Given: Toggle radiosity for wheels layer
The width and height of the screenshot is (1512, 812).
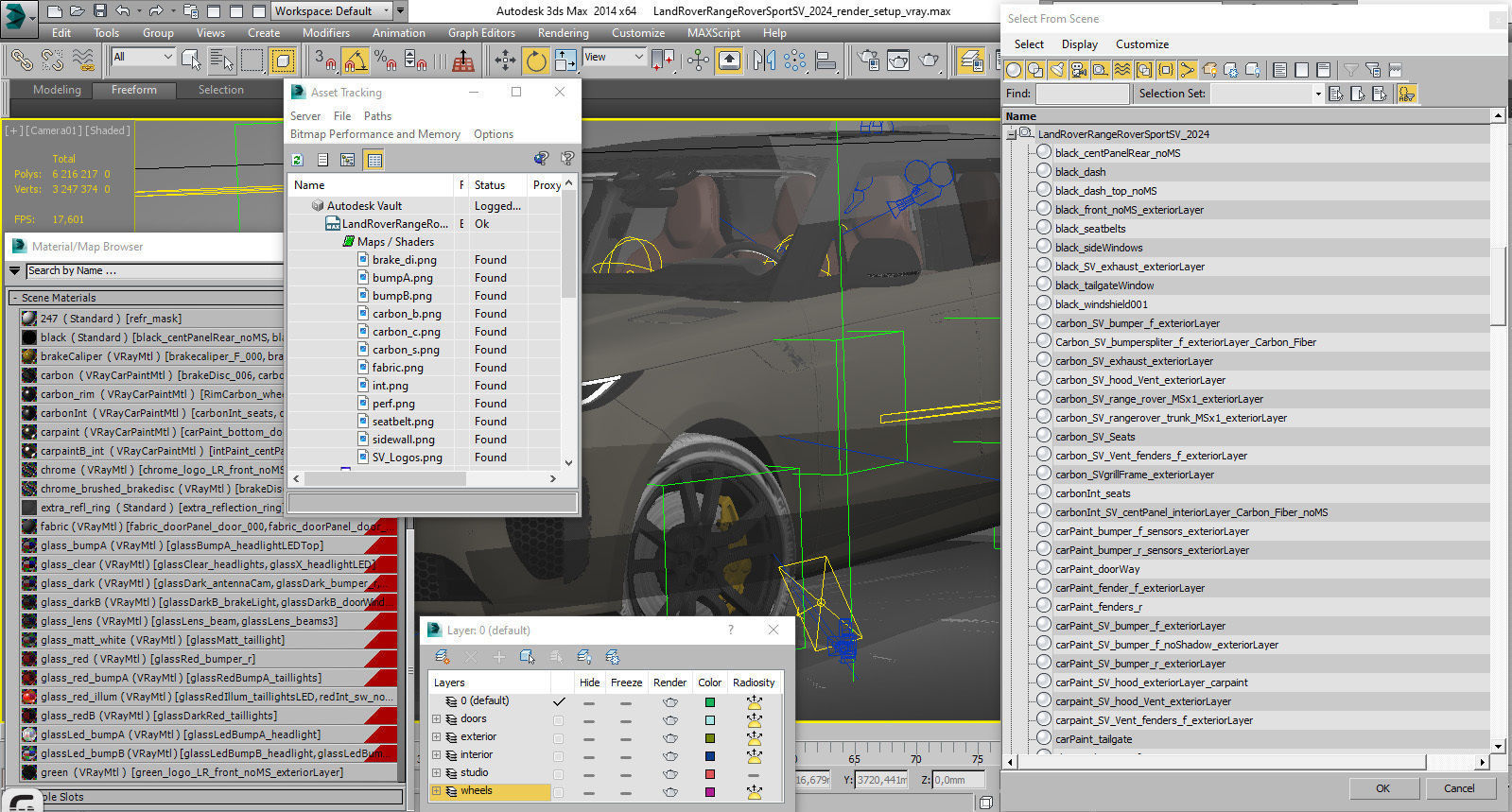Looking at the screenshot, I should [x=754, y=792].
